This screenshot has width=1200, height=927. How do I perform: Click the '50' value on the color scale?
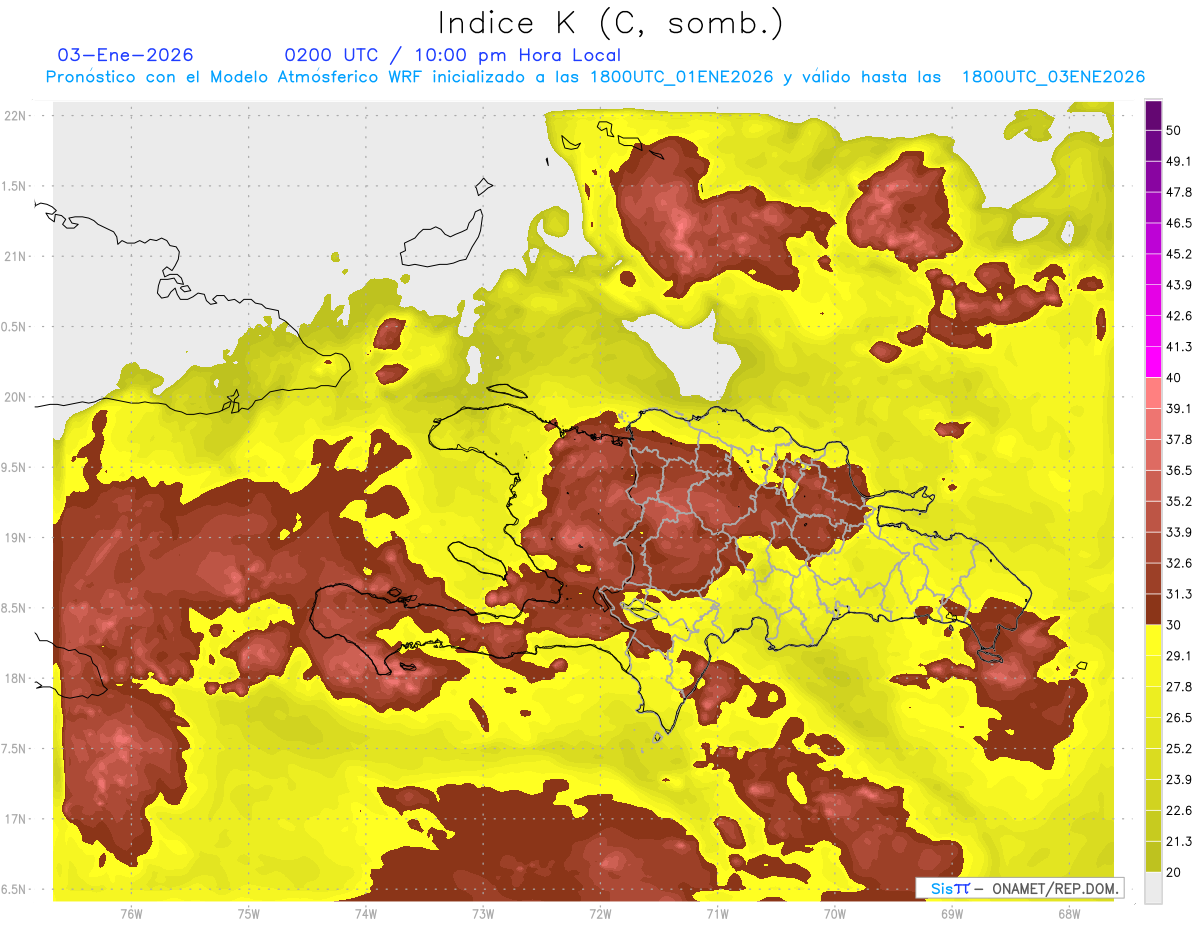click(x=1174, y=131)
